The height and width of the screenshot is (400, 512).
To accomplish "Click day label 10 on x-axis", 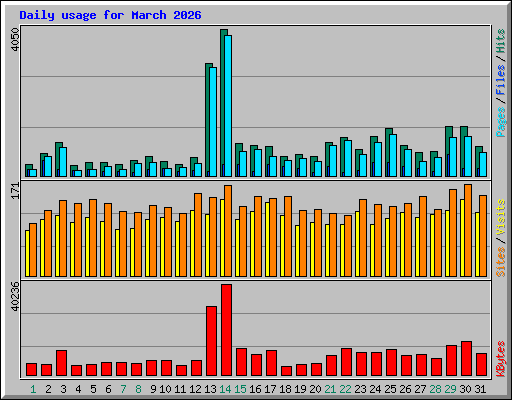I will [165, 389].
